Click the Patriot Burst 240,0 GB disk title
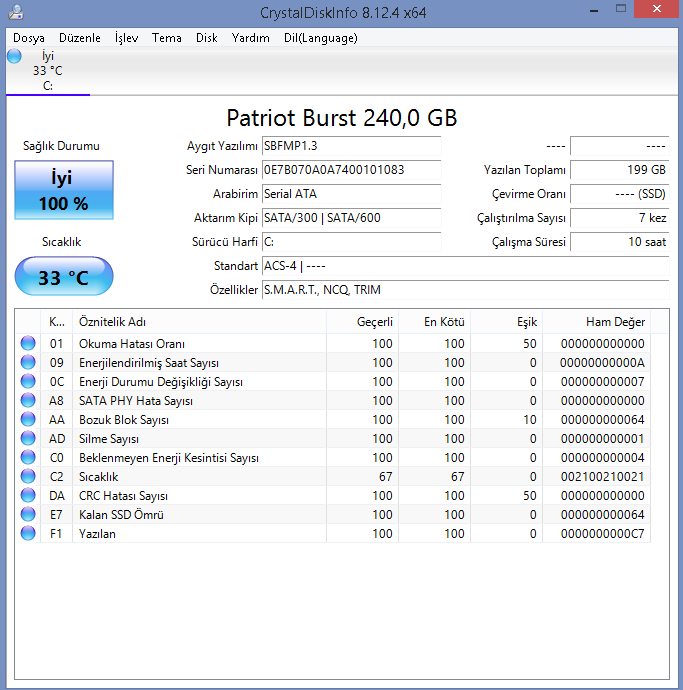This screenshot has width=683, height=690. (342, 118)
